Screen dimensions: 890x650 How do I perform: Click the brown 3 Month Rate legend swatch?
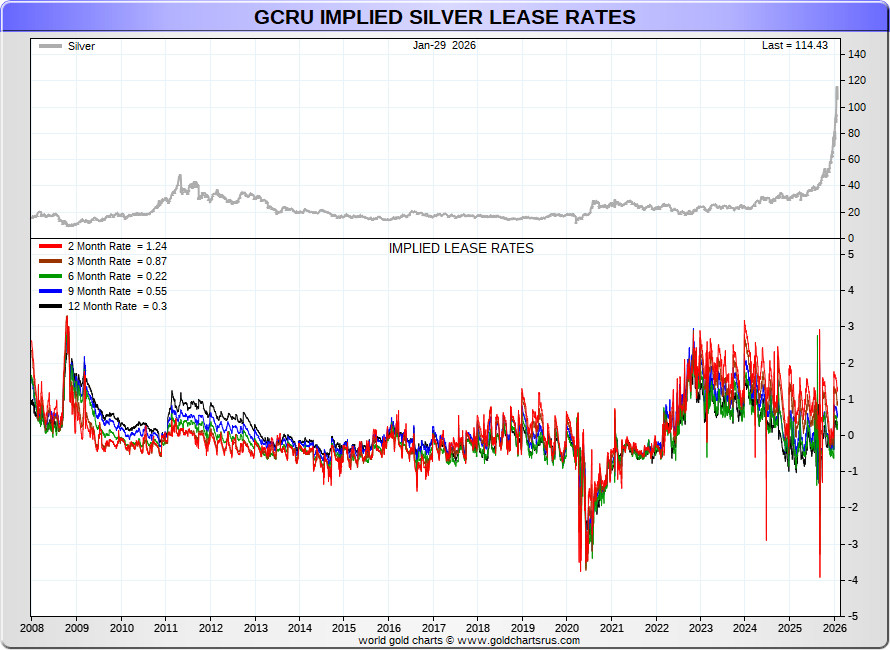coord(51,261)
